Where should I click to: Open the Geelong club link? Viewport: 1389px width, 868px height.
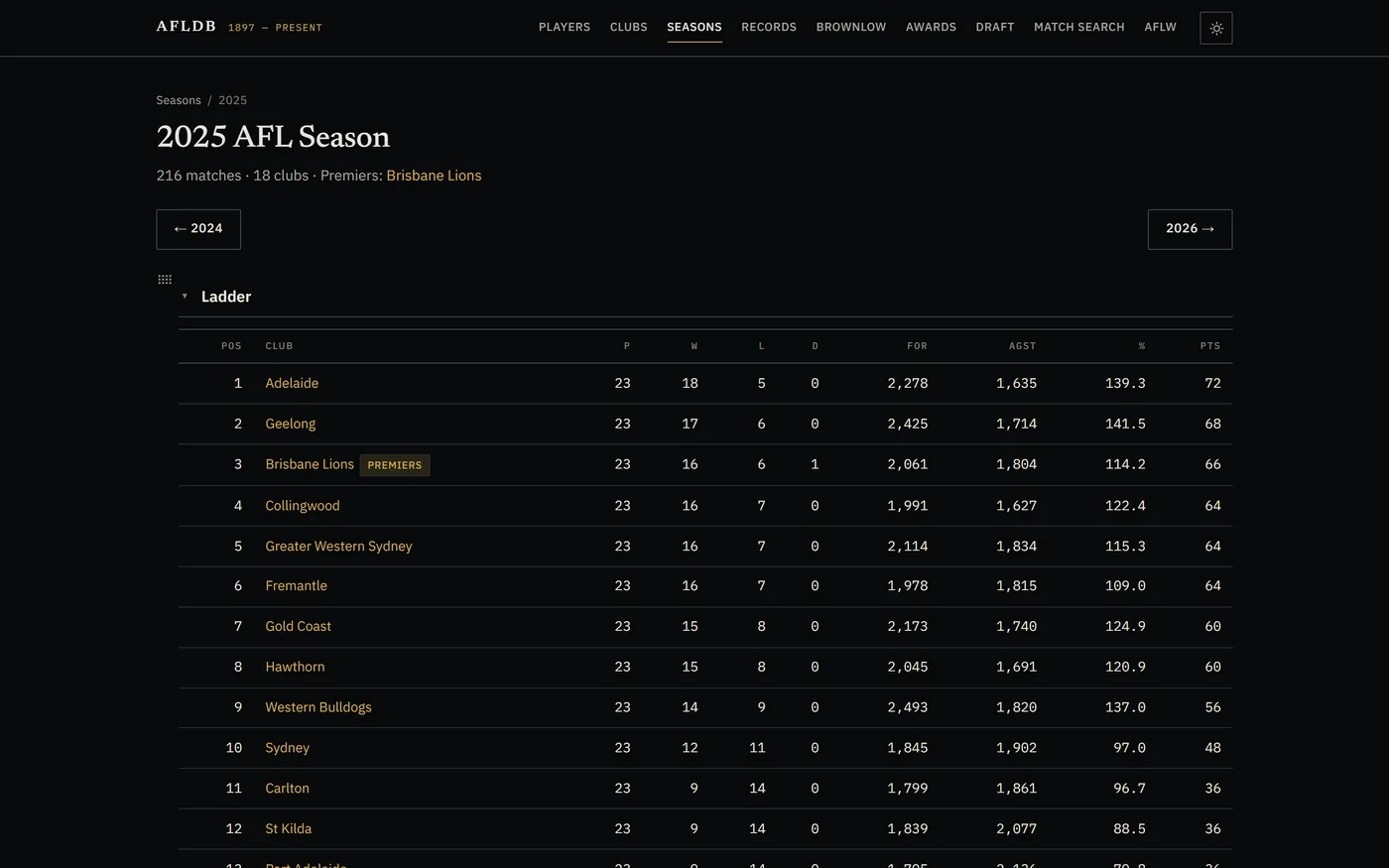291,424
